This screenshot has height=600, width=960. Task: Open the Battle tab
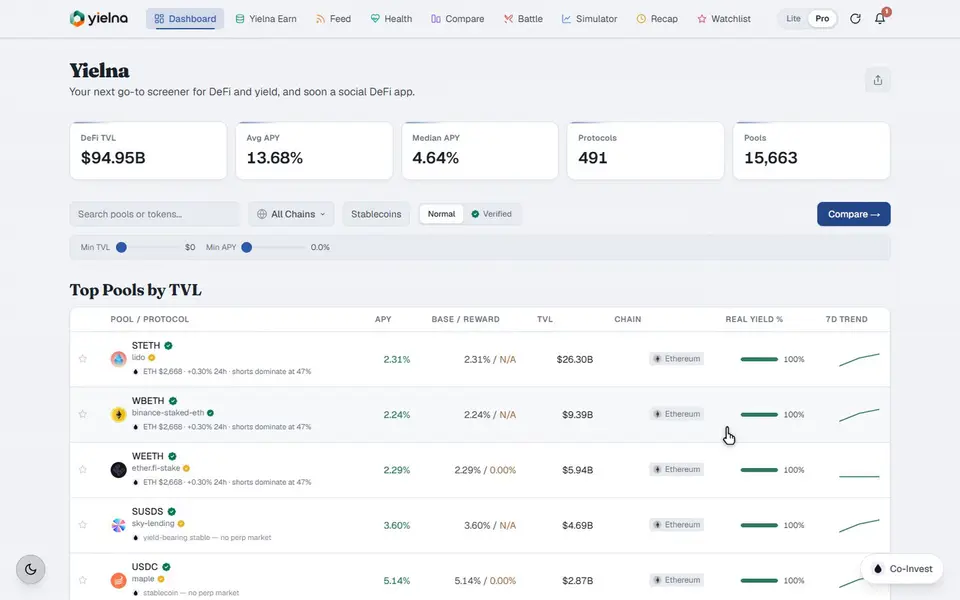[x=523, y=19]
